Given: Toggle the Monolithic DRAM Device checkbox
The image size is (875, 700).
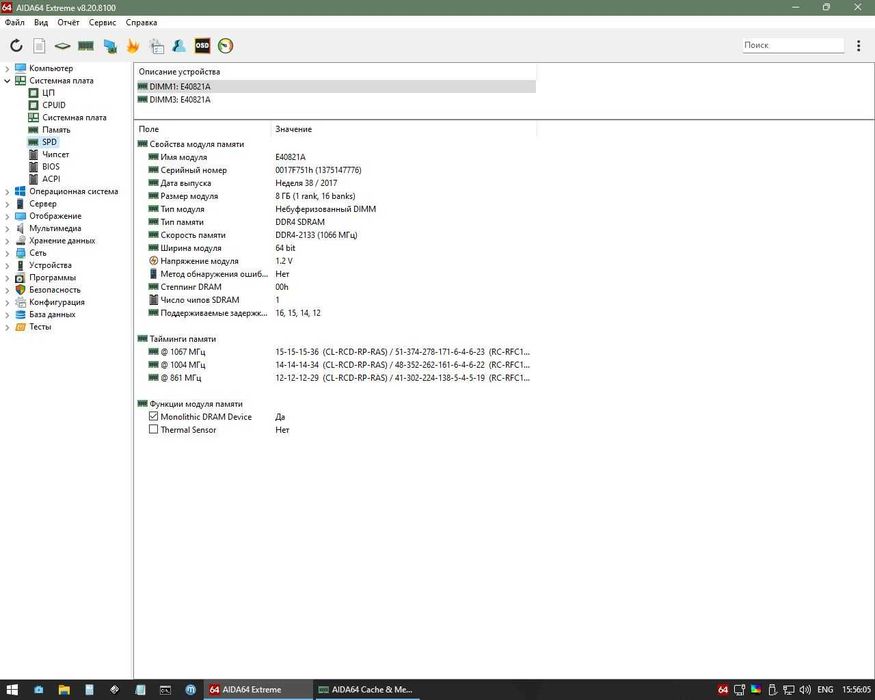Looking at the screenshot, I should (153, 417).
